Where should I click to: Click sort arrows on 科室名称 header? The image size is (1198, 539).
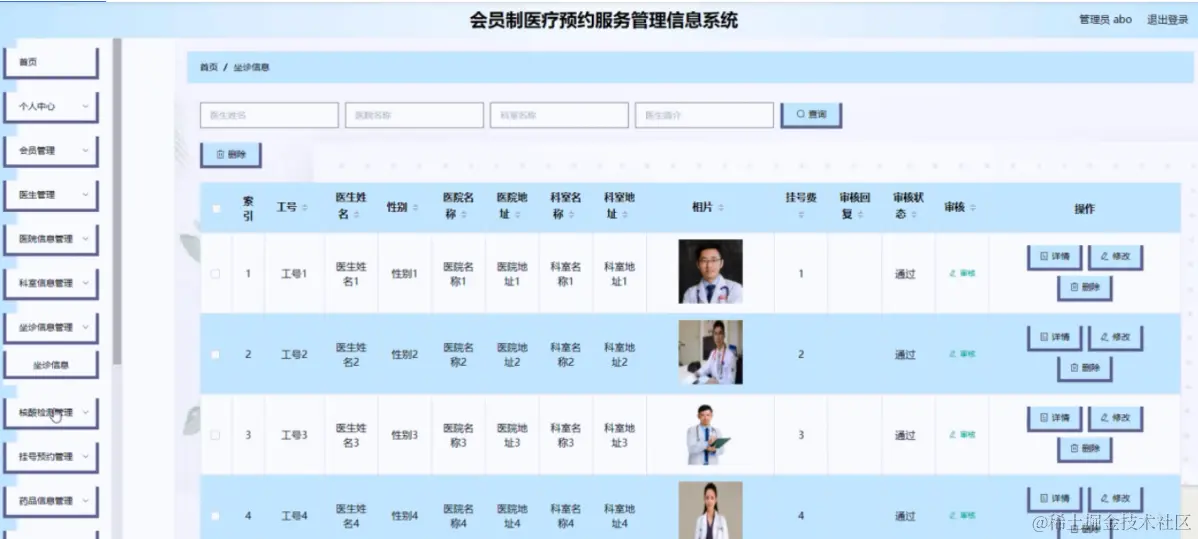coord(573,216)
